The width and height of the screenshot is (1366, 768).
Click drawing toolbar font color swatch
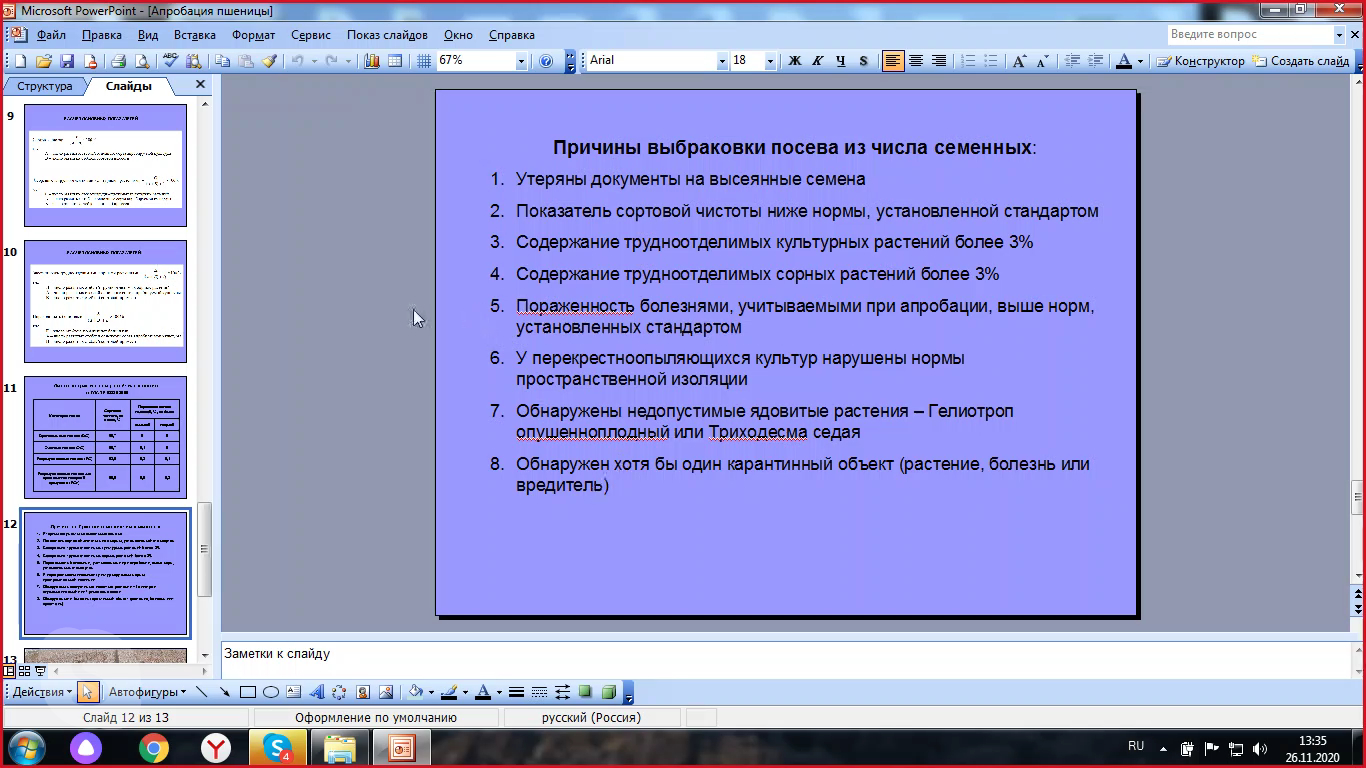tap(483, 691)
